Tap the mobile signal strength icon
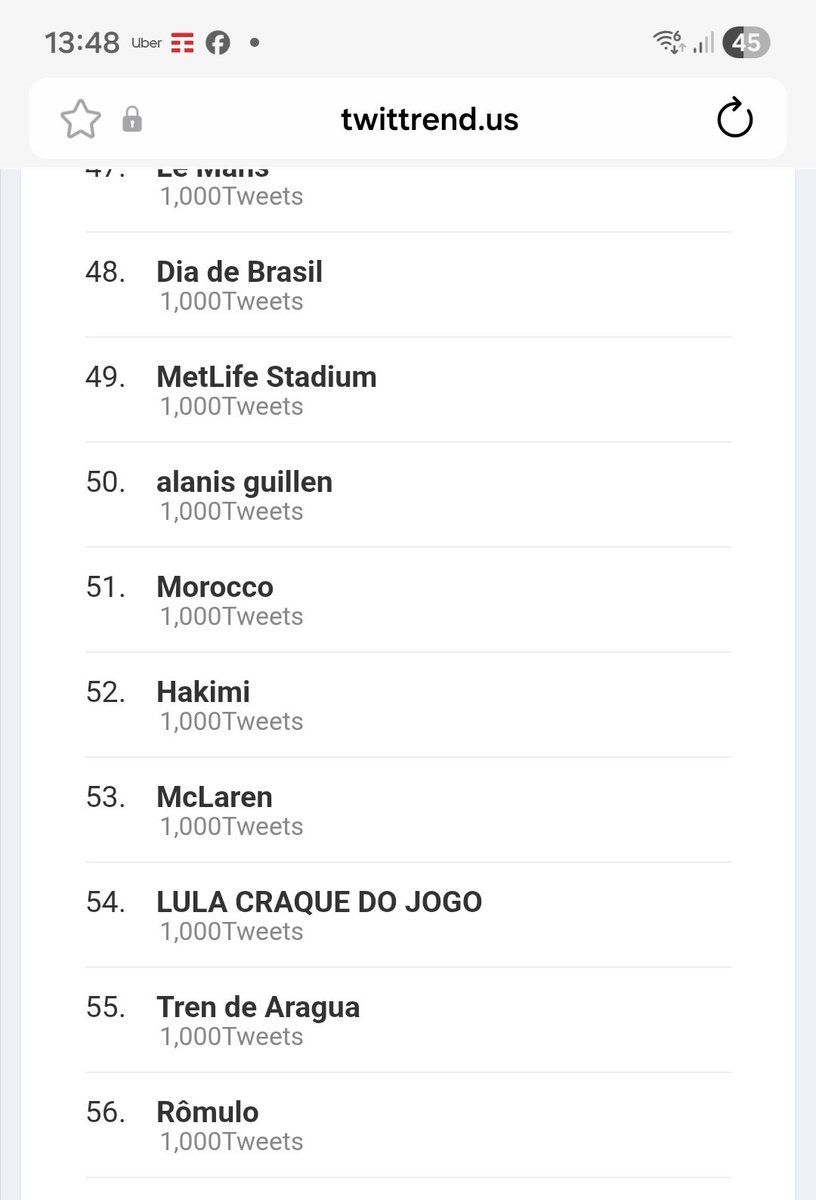816x1200 pixels. pyautogui.click(x=703, y=42)
